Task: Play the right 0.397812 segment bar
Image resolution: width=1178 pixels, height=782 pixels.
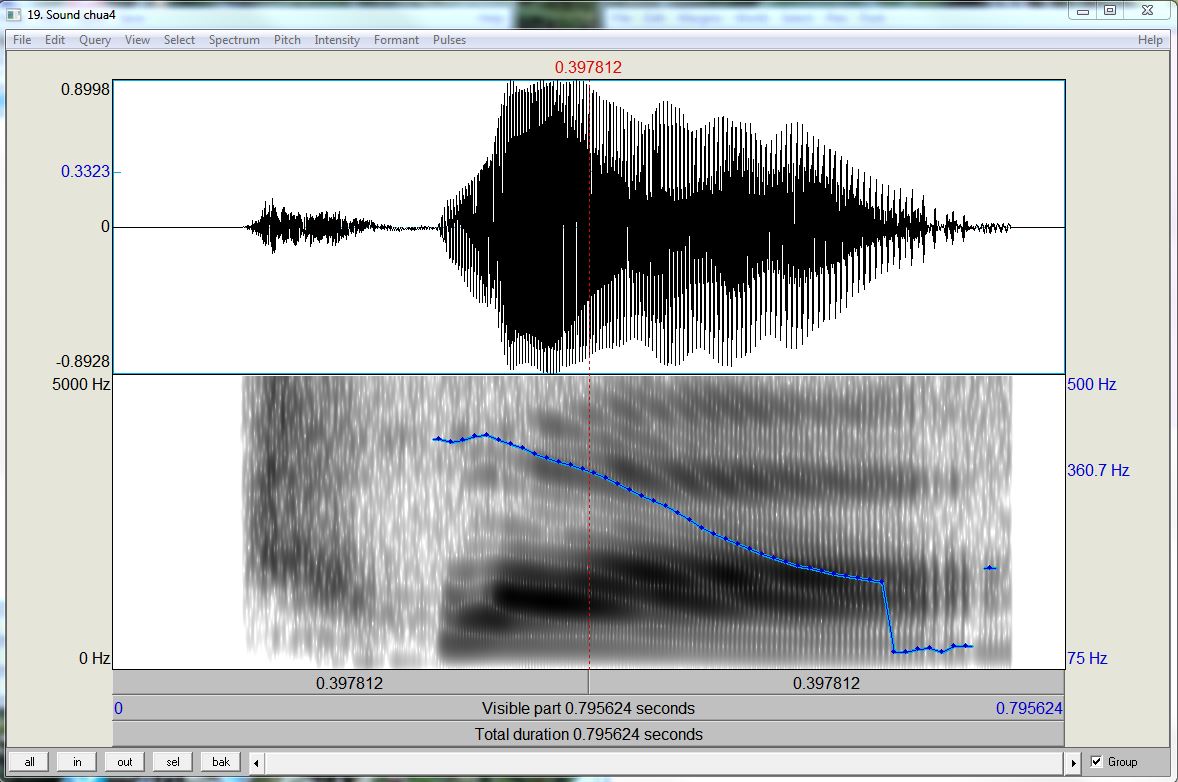Action: pyautogui.click(x=826, y=683)
